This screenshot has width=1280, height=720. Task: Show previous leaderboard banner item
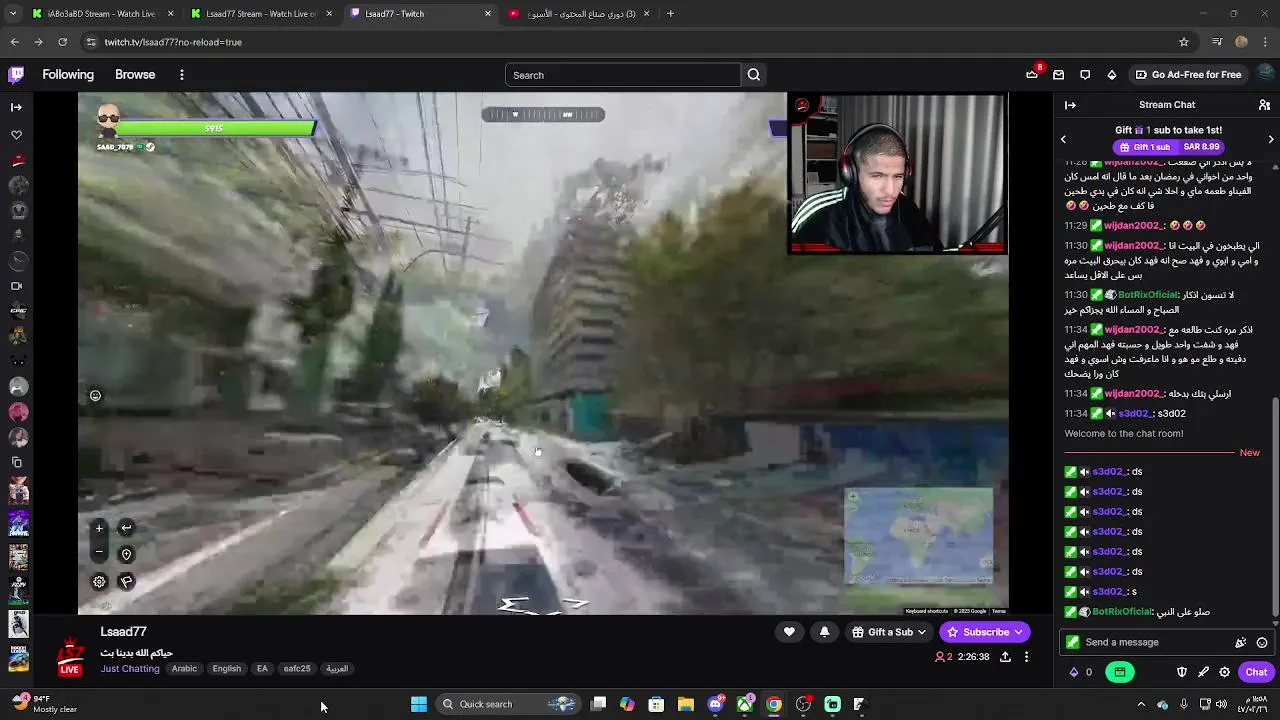click(1063, 139)
